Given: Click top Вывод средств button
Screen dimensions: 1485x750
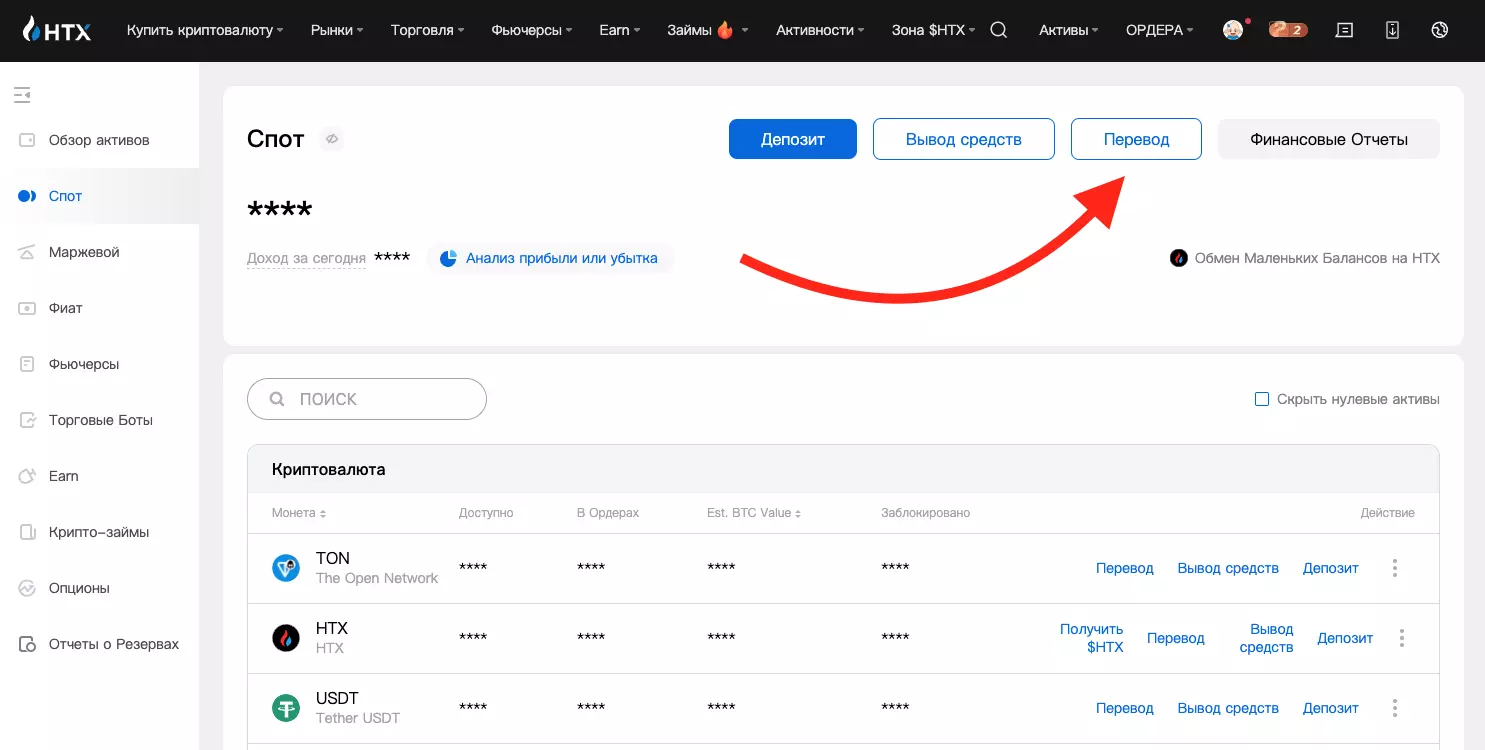Looking at the screenshot, I should point(964,139).
